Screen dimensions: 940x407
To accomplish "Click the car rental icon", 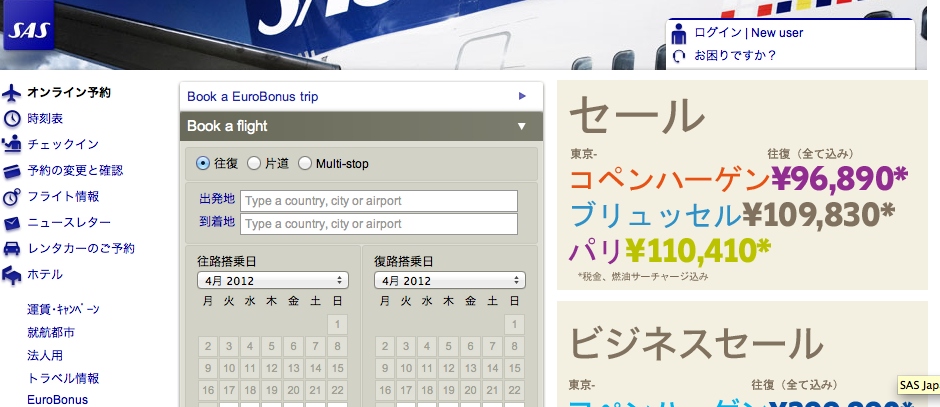I will click(11, 249).
